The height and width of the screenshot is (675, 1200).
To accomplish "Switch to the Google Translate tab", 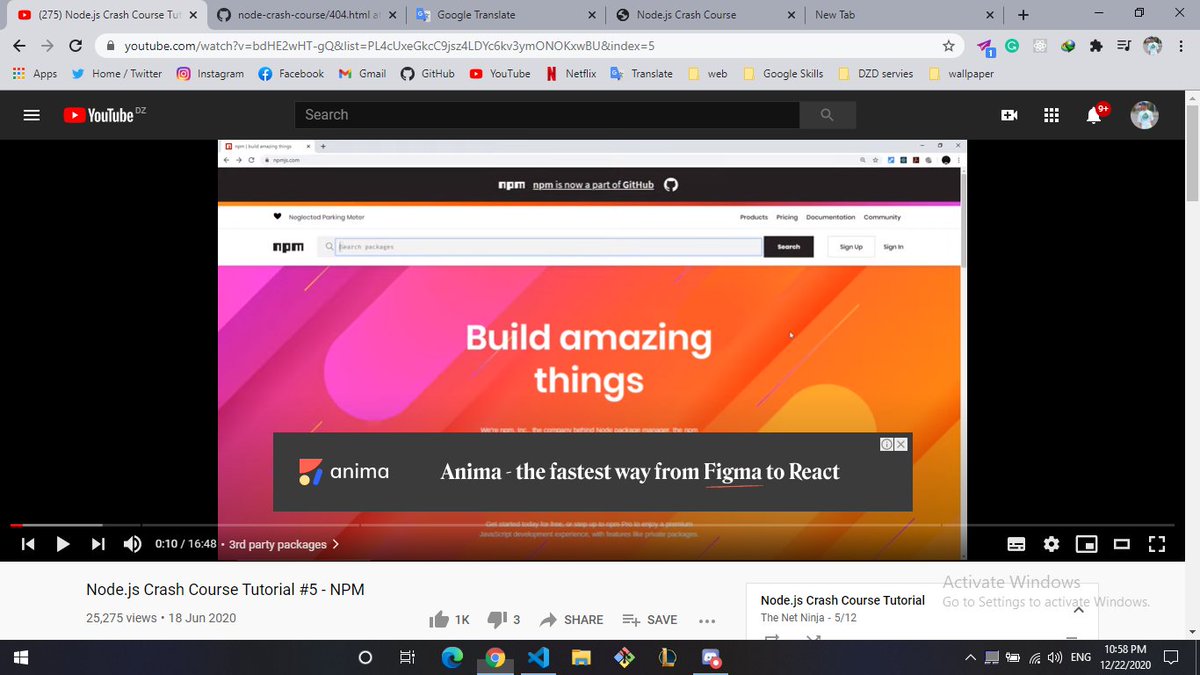I will [x=505, y=15].
